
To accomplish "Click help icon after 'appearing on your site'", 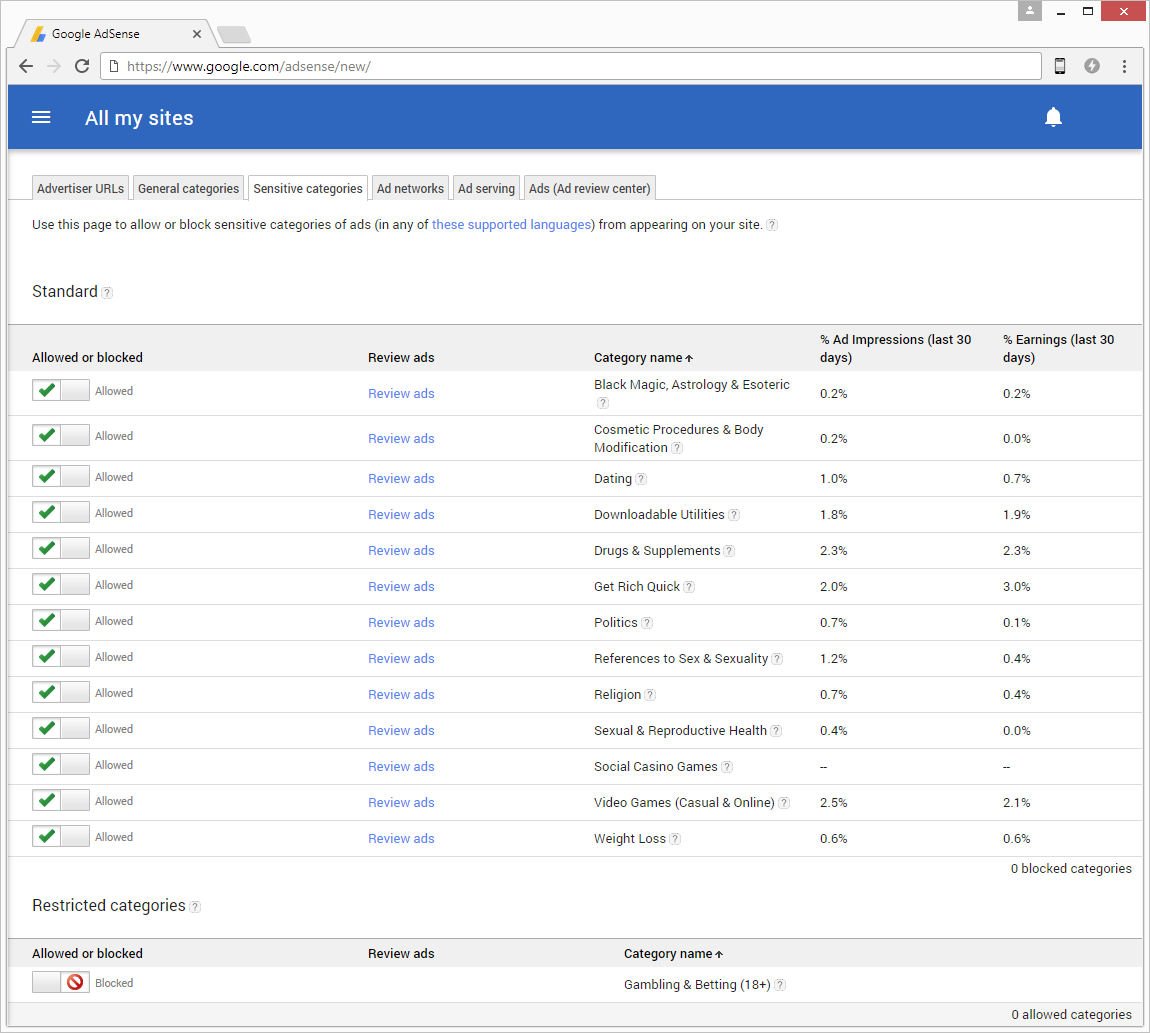I will tap(772, 225).
